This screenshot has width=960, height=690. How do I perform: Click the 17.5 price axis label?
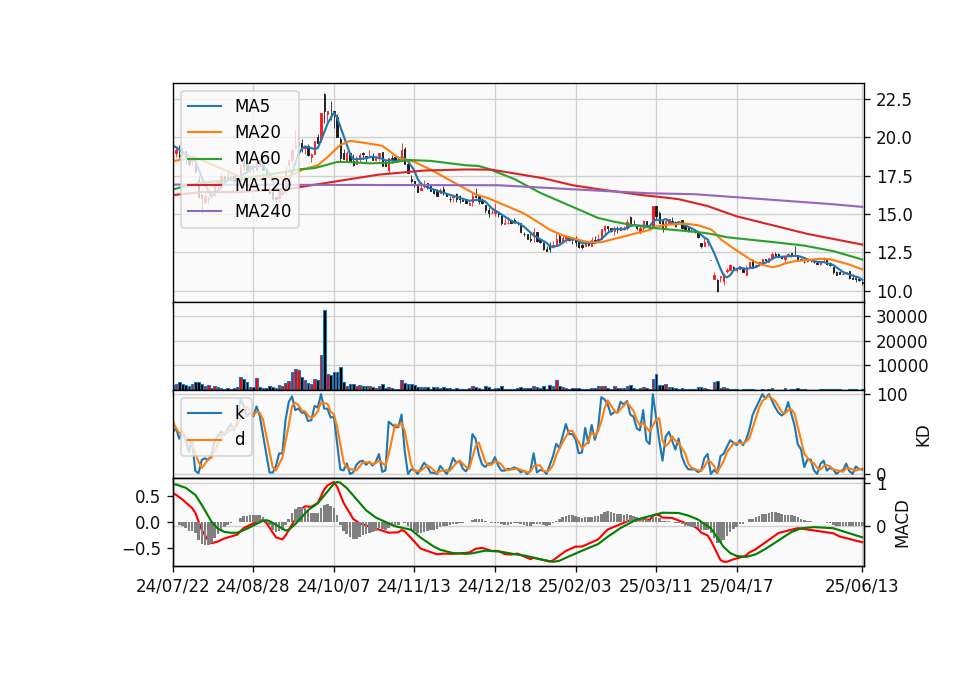tap(894, 178)
